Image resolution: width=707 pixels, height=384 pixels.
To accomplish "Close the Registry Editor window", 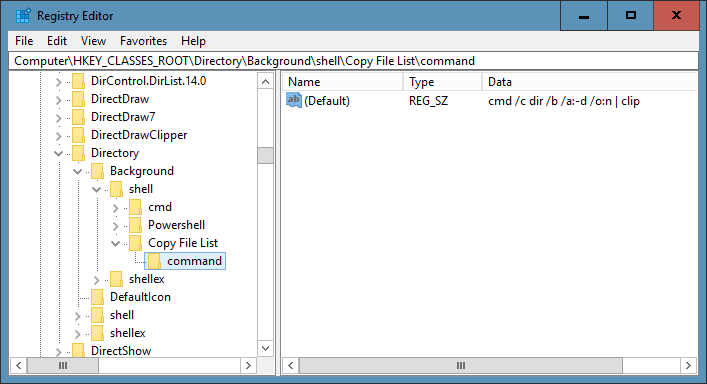I will coord(676,16).
